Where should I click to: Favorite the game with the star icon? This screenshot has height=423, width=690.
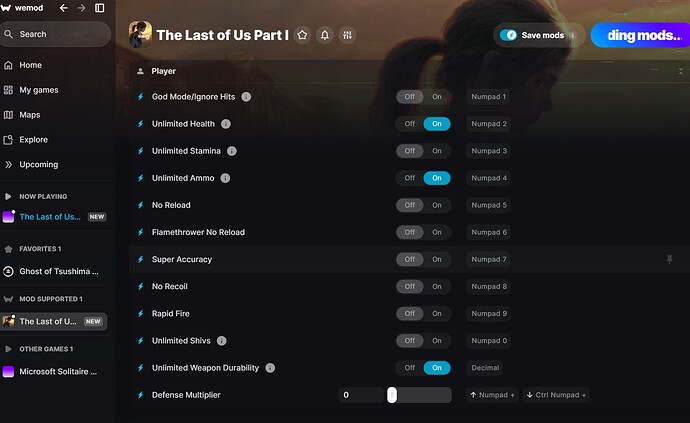303,35
